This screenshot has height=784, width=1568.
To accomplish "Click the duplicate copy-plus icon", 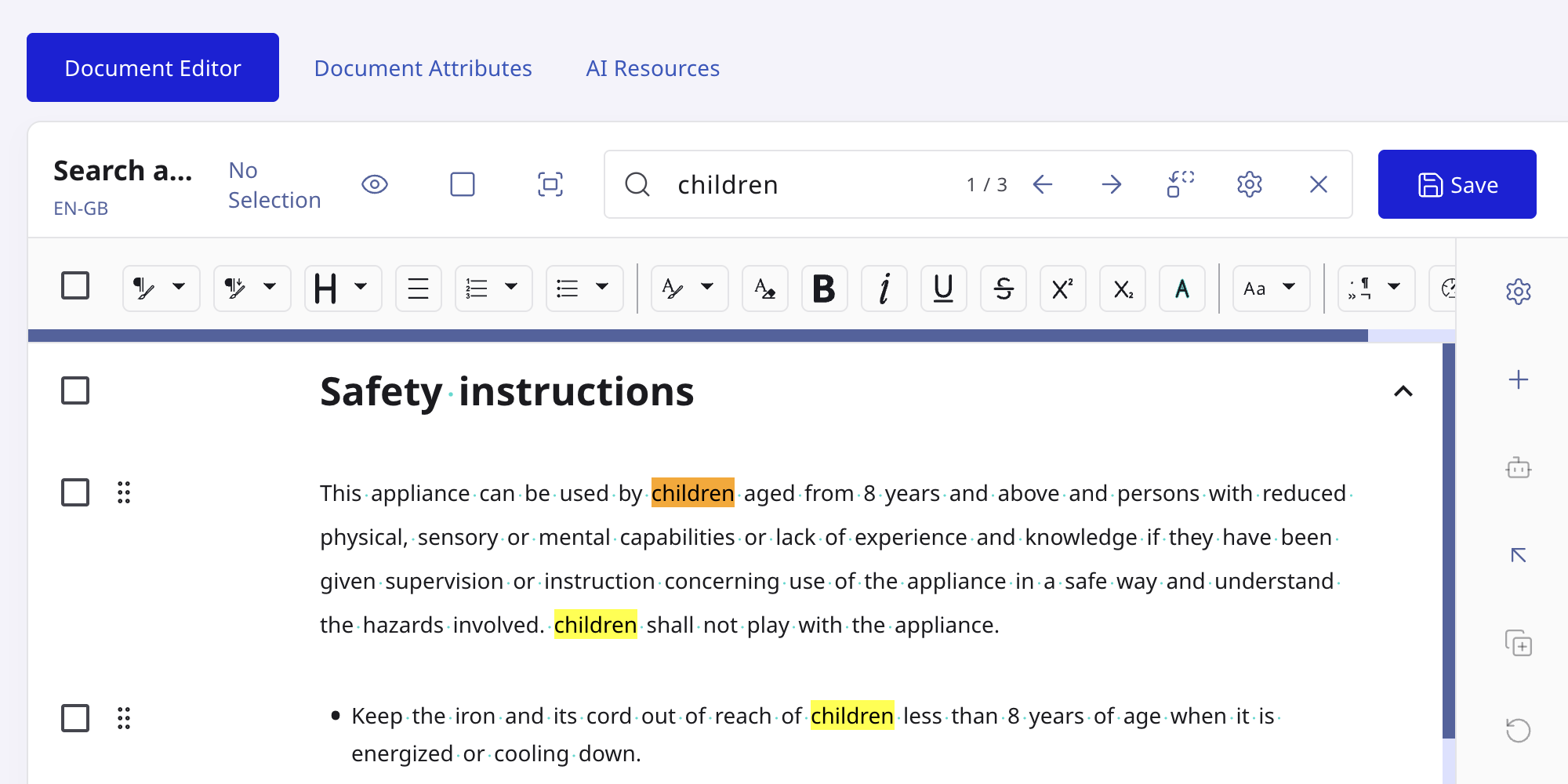I will point(1519,643).
